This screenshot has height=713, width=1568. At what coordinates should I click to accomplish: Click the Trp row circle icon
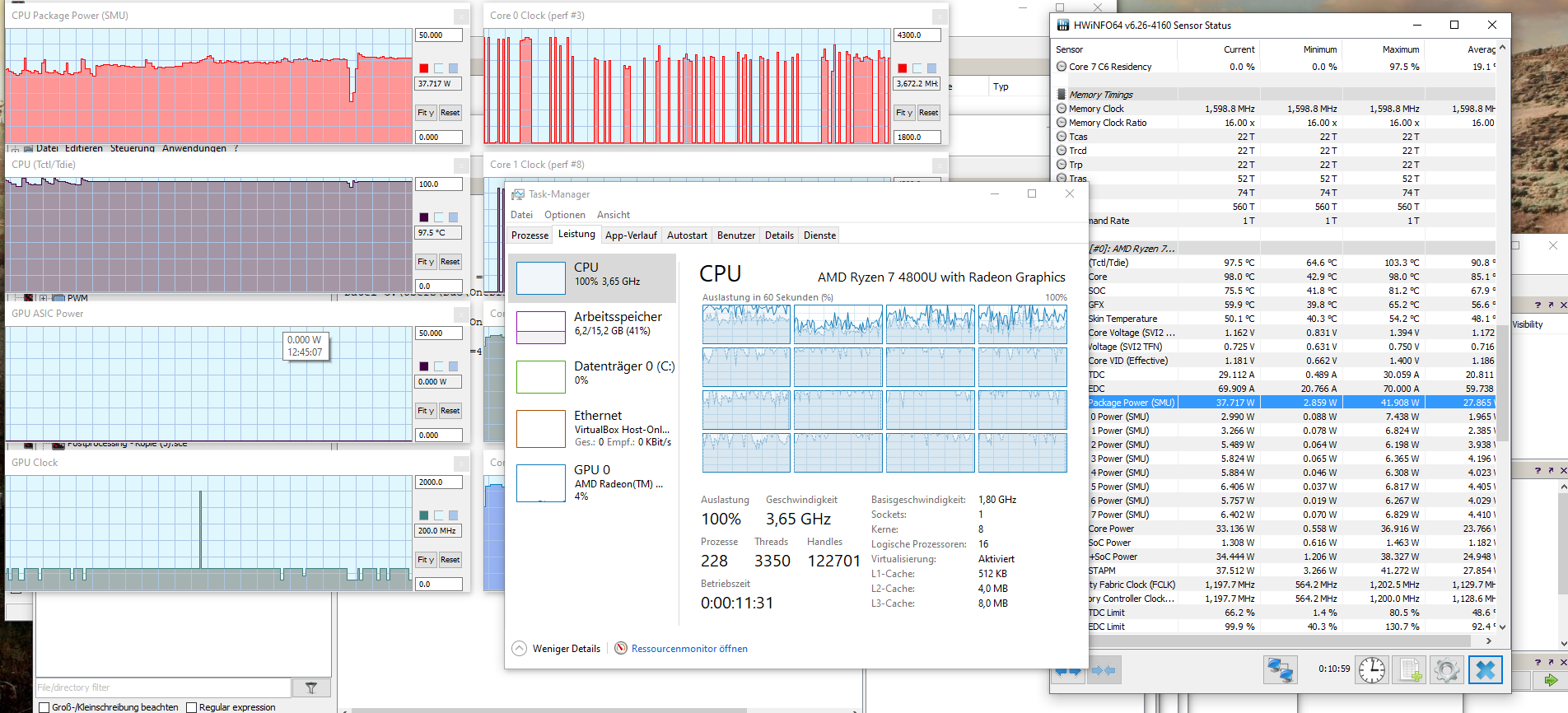click(1062, 165)
